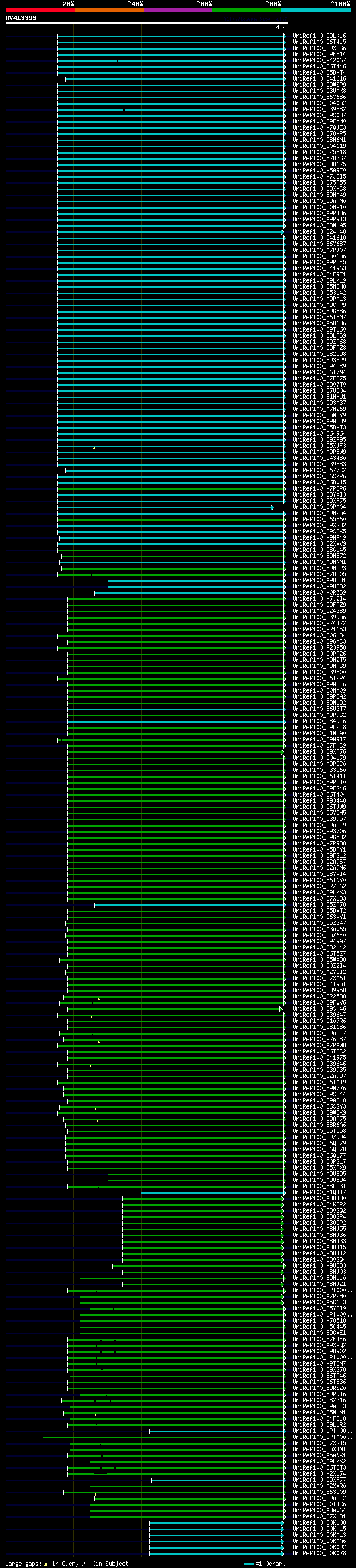Click the orange ~40% identity color bar

tap(109, 11)
